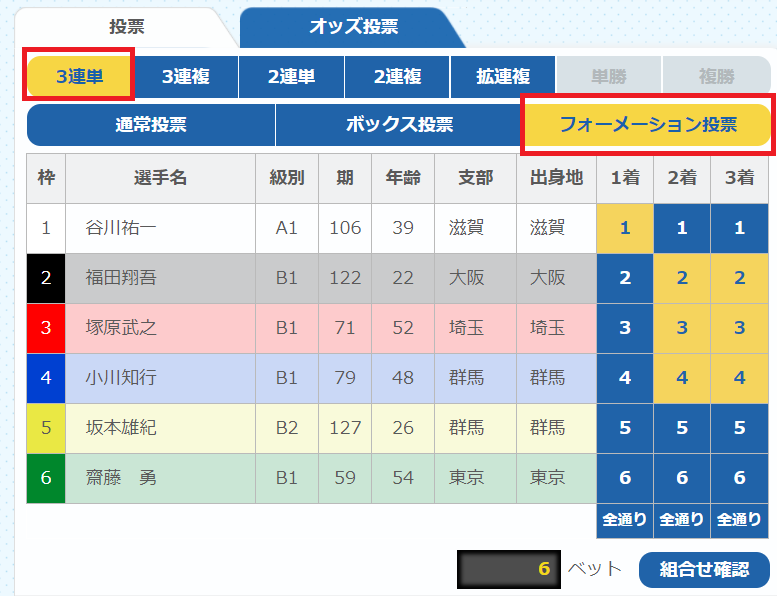Toggle boat 1 in the 1着 column

(x=625, y=228)
